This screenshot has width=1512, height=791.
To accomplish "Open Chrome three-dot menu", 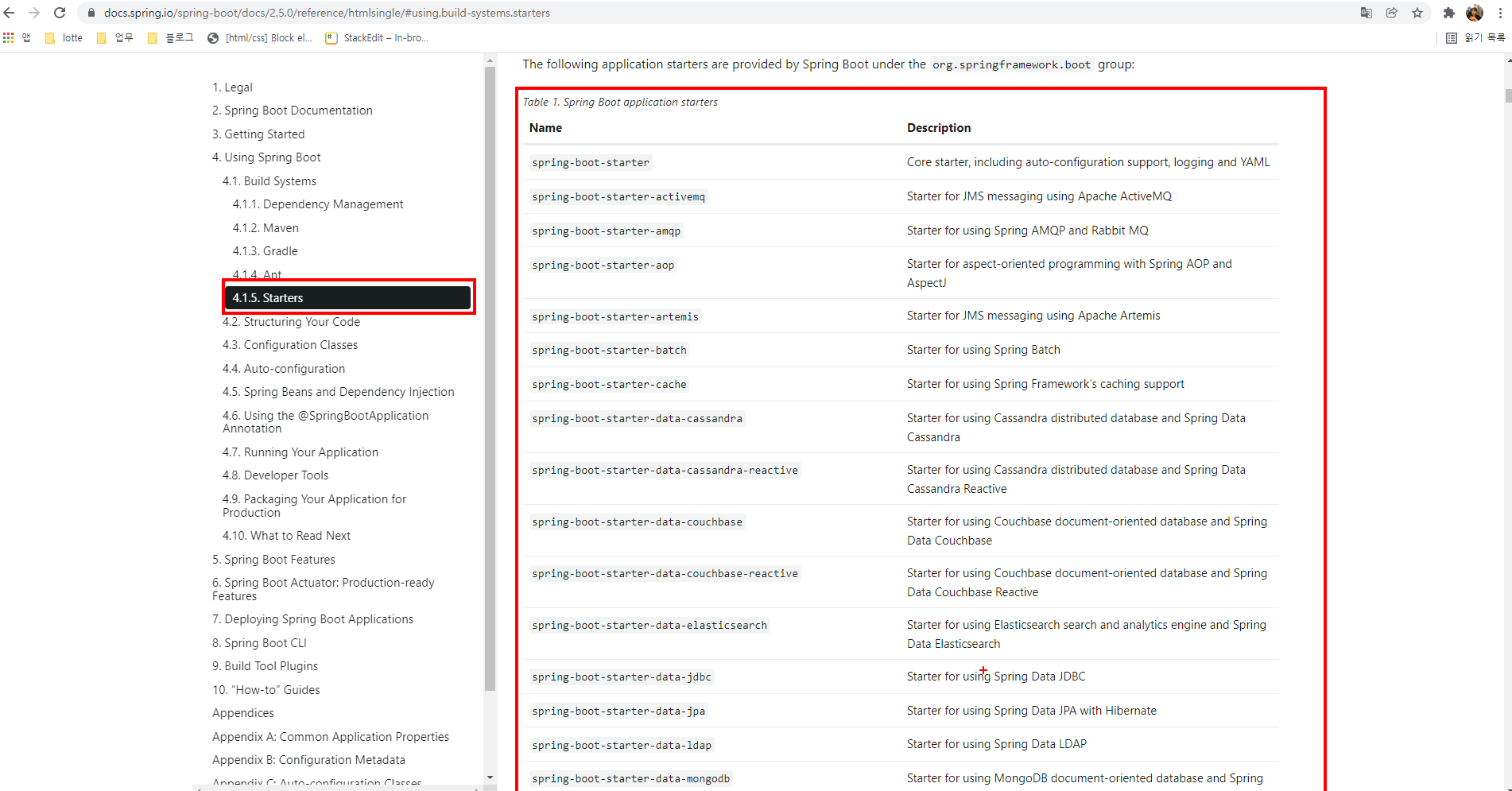I will [1500, 13].
